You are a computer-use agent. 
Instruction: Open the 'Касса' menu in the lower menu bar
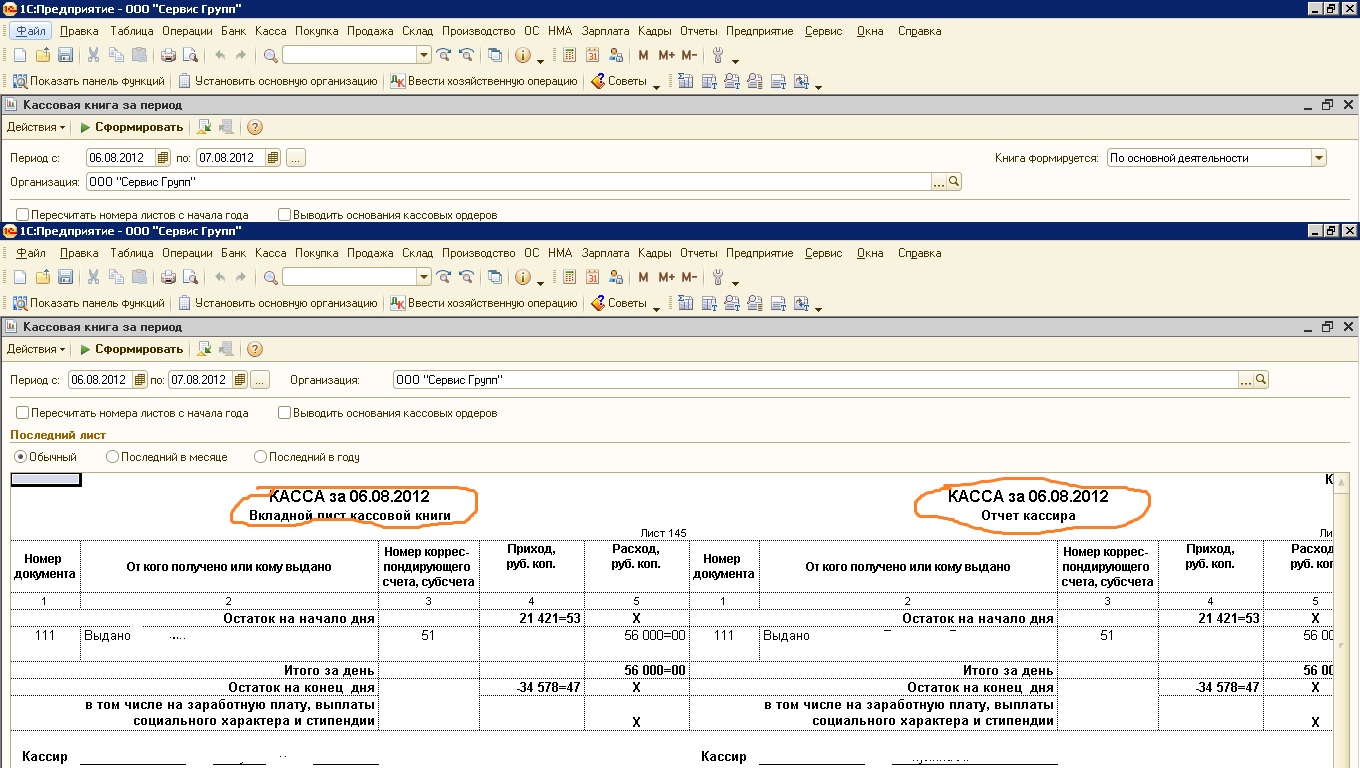point(270,253)
